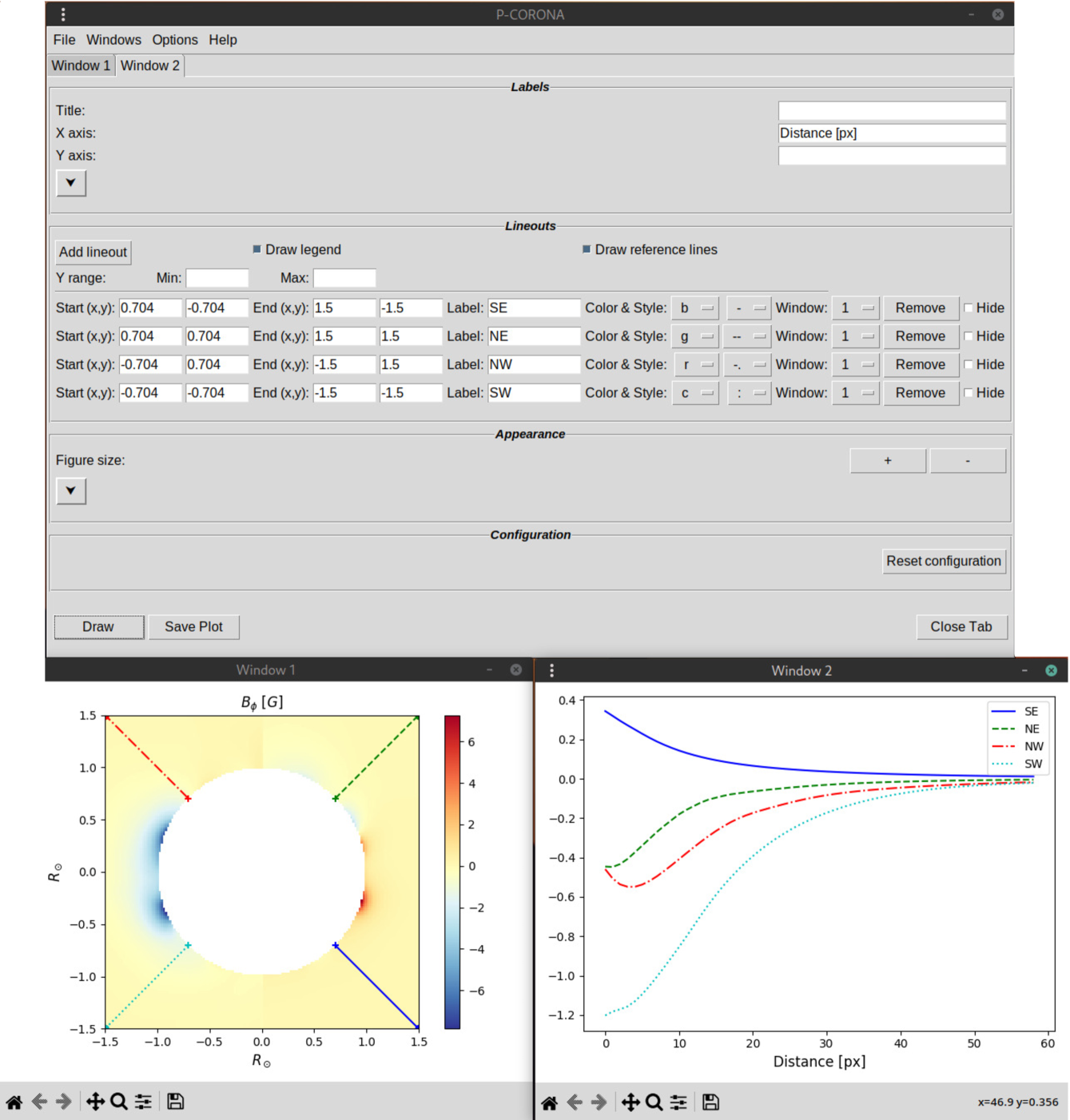Click the Y range Min field
The width and height of the screenshot is (1070, 1120).
point(217,278)
